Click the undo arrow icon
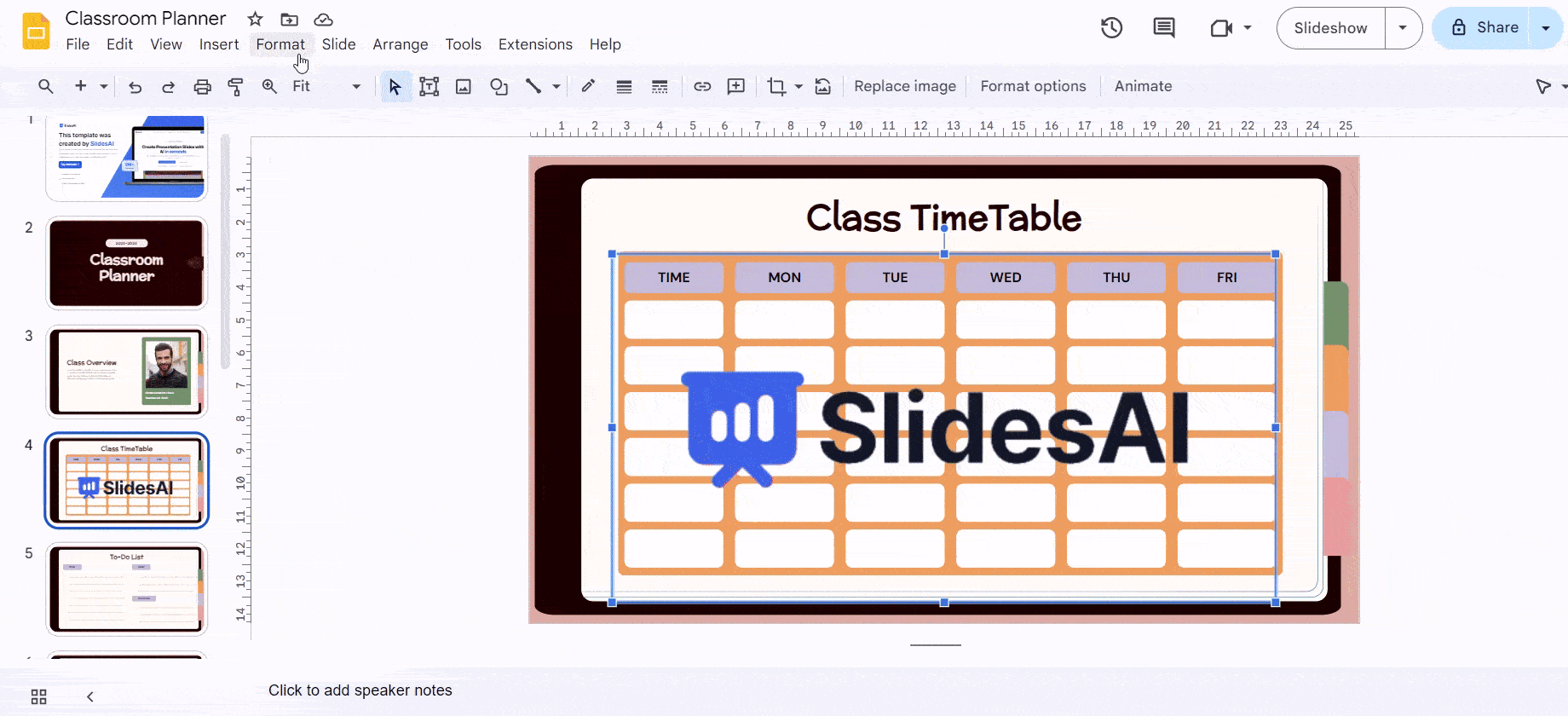The height and width of the screenshot is (716, 1568). pos(135,86)
